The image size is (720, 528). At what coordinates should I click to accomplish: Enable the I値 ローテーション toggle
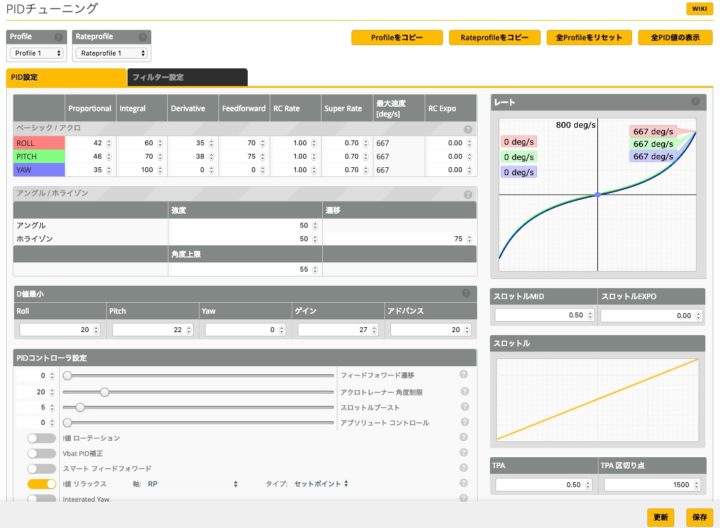[x=42, y=438]
